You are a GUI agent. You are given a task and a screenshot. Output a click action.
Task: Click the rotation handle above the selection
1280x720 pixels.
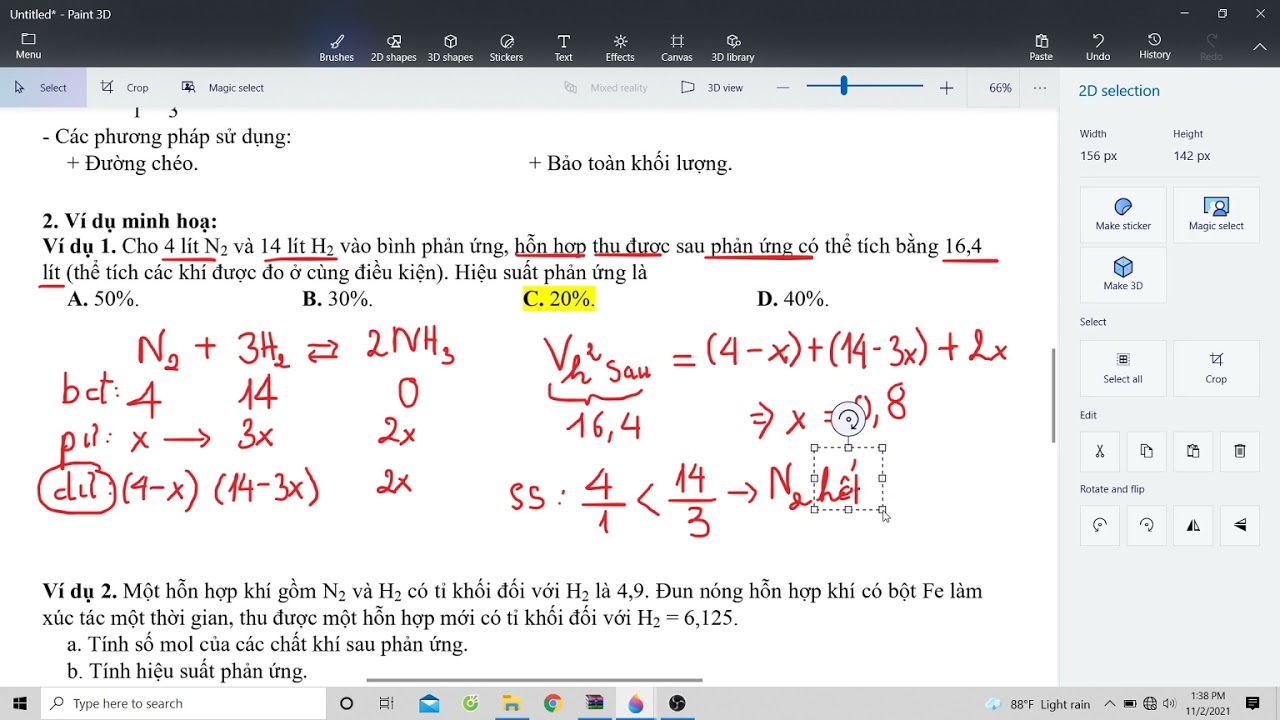click(848, 420)
